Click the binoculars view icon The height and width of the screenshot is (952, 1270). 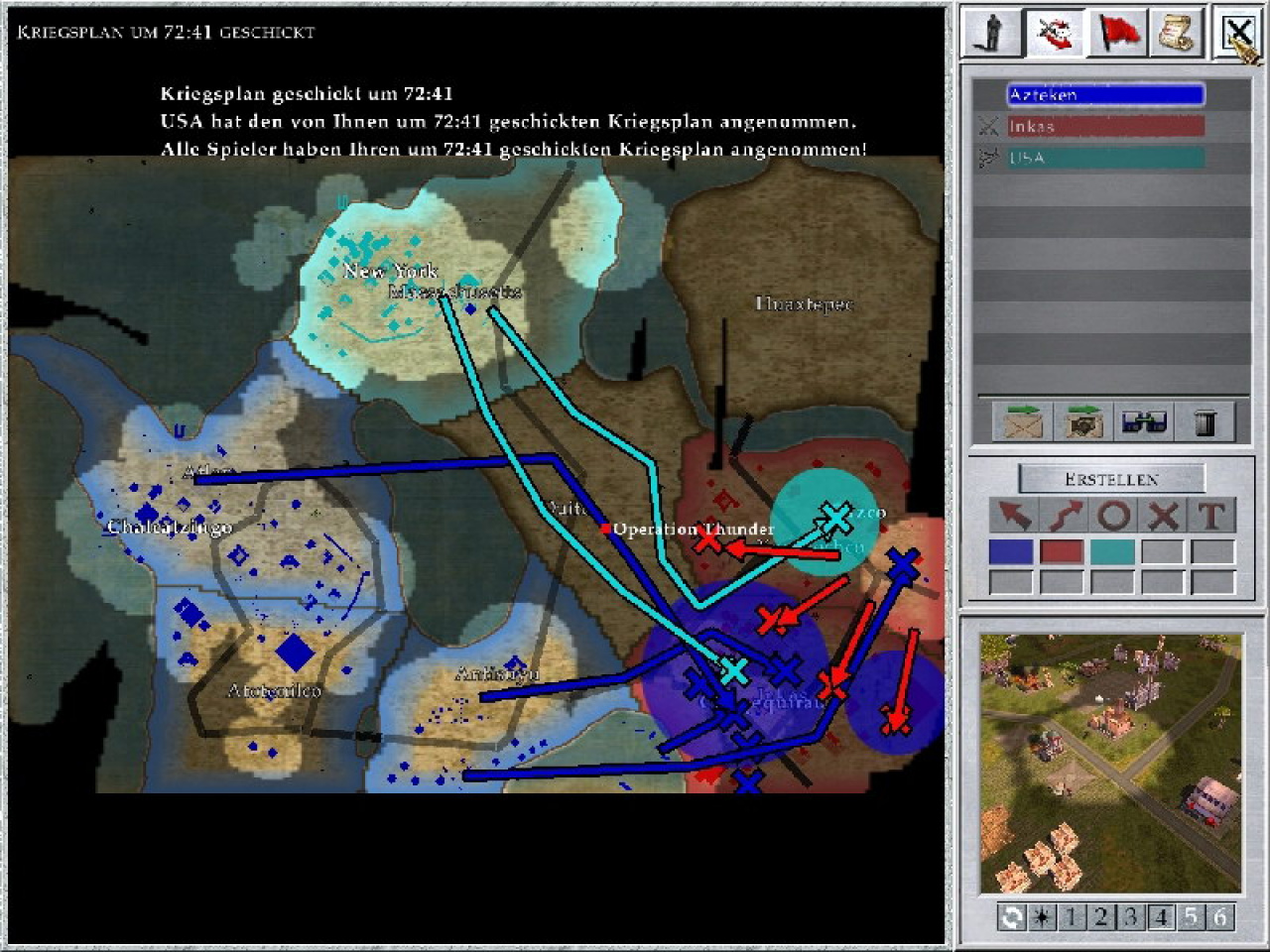pos(1144,422)
